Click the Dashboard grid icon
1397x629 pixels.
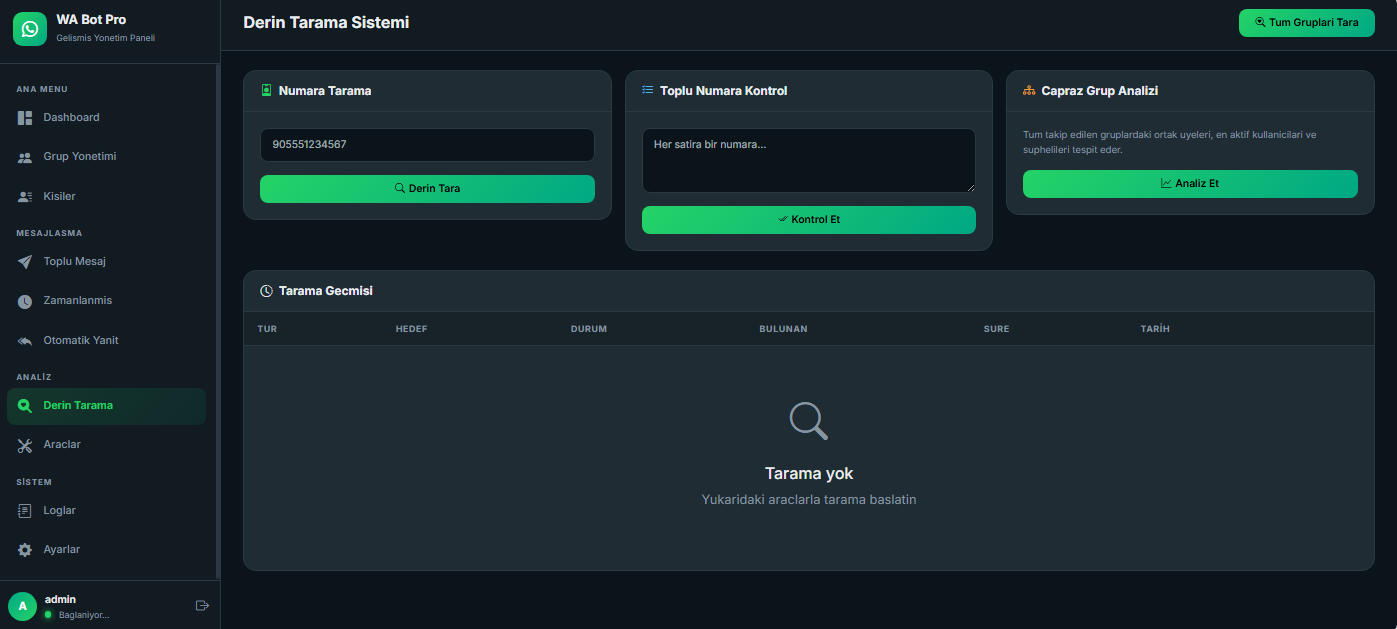(x=25, y=118)
